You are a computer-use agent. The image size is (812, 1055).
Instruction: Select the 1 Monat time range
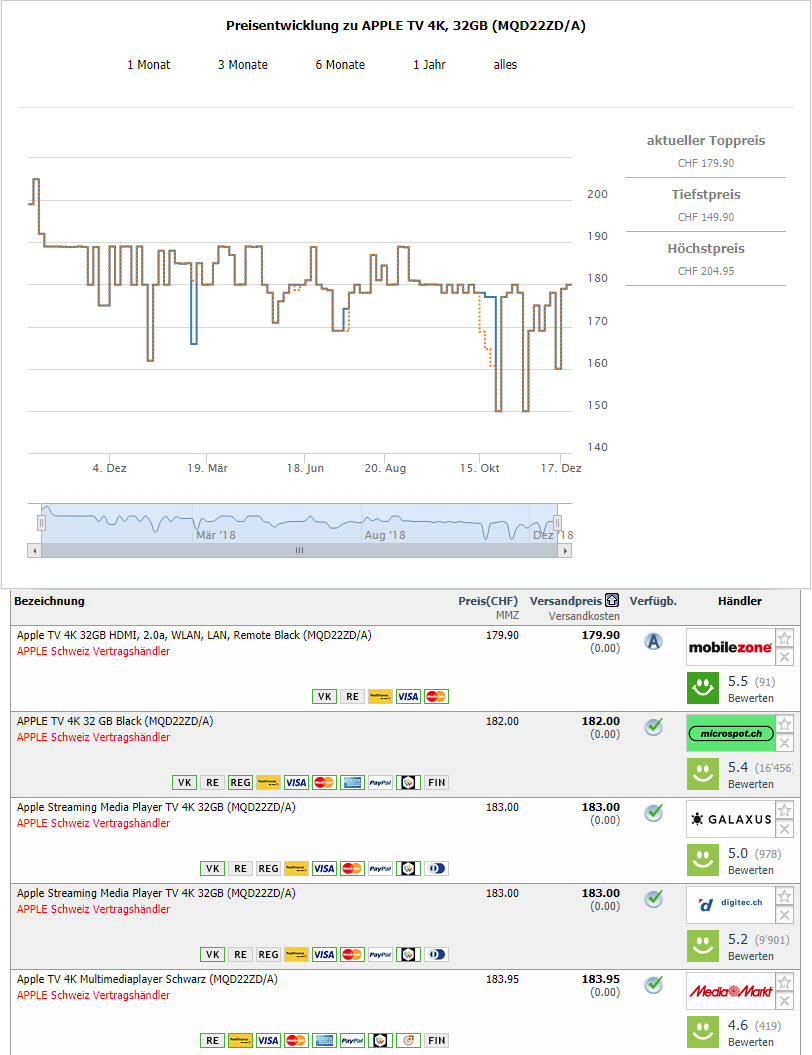pos(148,65)
